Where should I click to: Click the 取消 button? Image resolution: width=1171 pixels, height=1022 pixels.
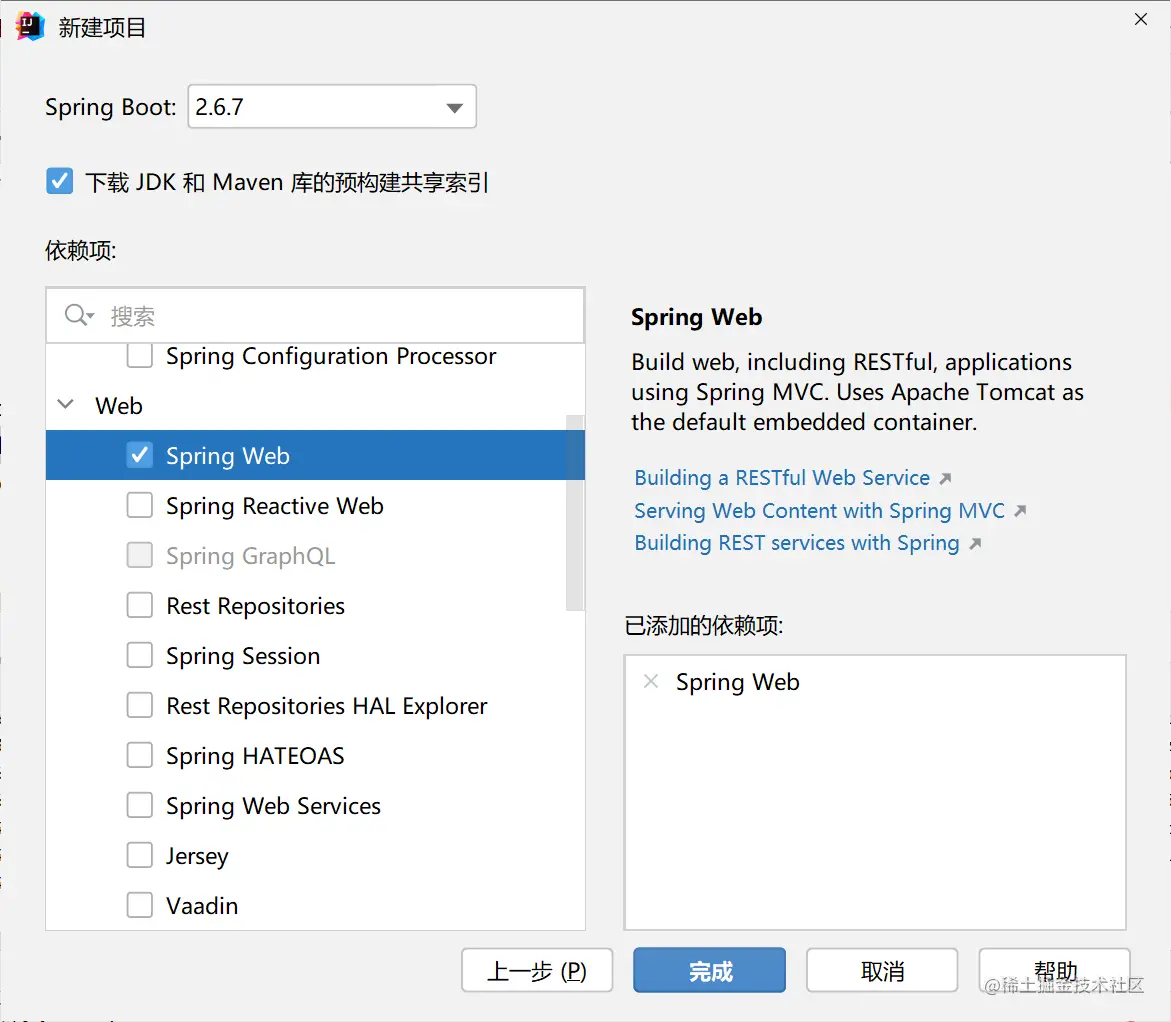[x=882, y=970]
